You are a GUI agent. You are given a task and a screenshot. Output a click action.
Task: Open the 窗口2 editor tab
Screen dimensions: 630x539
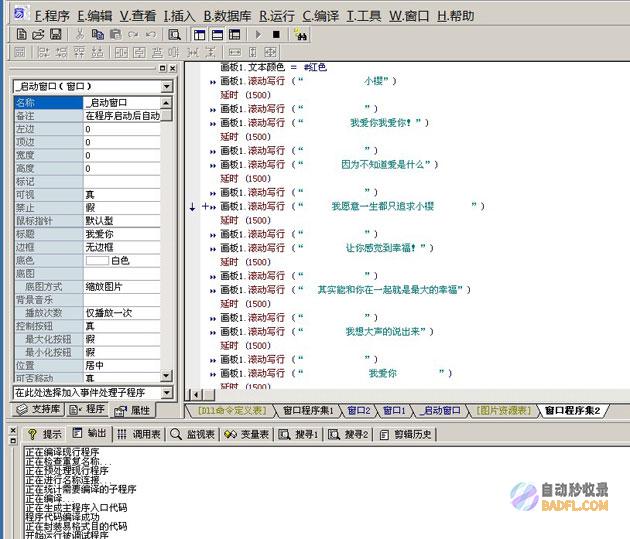pyautogui.click(x=358, y=410)
